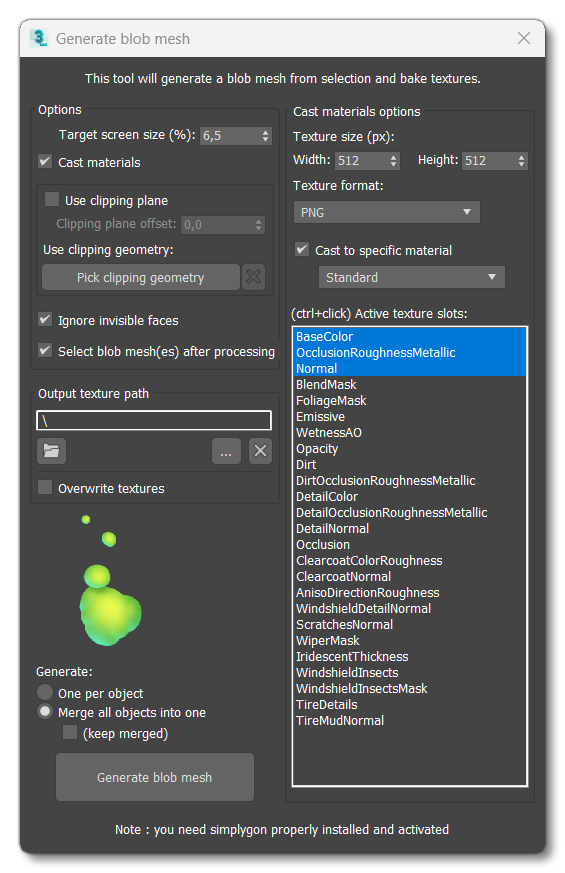
Task: Clear the output texture path with X
Action: coord(260,450)
